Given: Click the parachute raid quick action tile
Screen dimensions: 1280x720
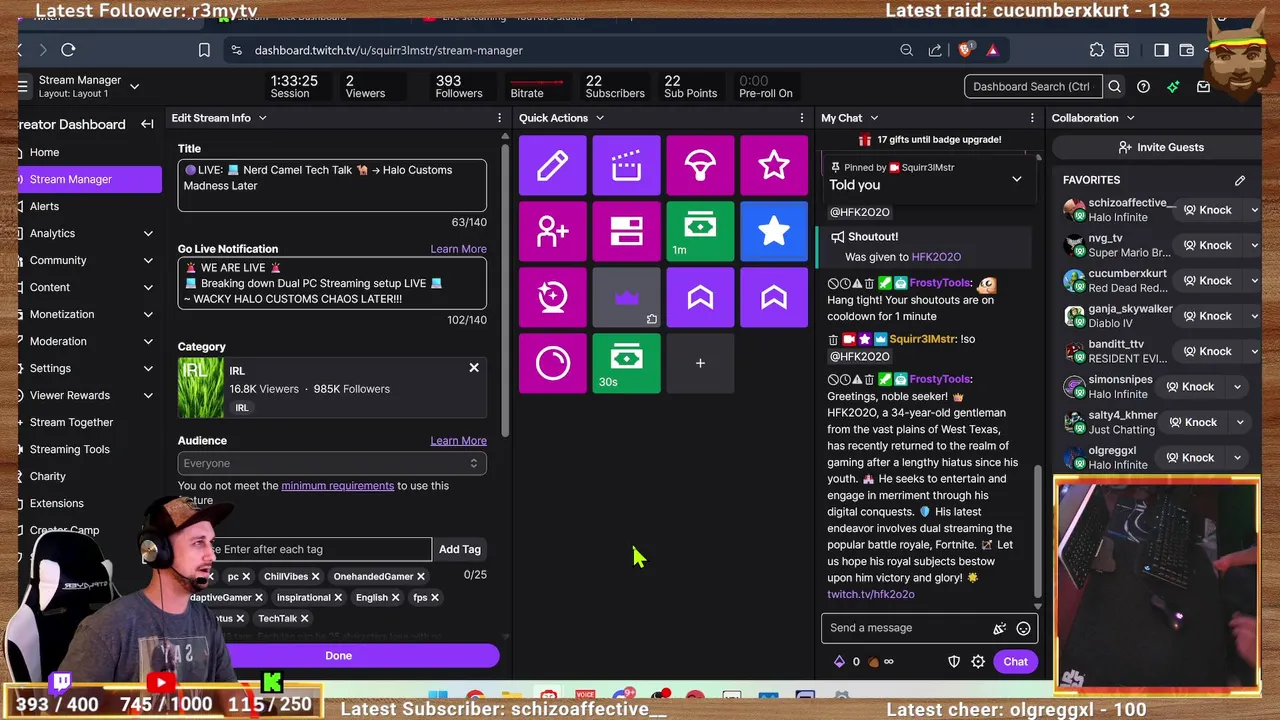Looking at the screenshot, I should coord(700,165).
